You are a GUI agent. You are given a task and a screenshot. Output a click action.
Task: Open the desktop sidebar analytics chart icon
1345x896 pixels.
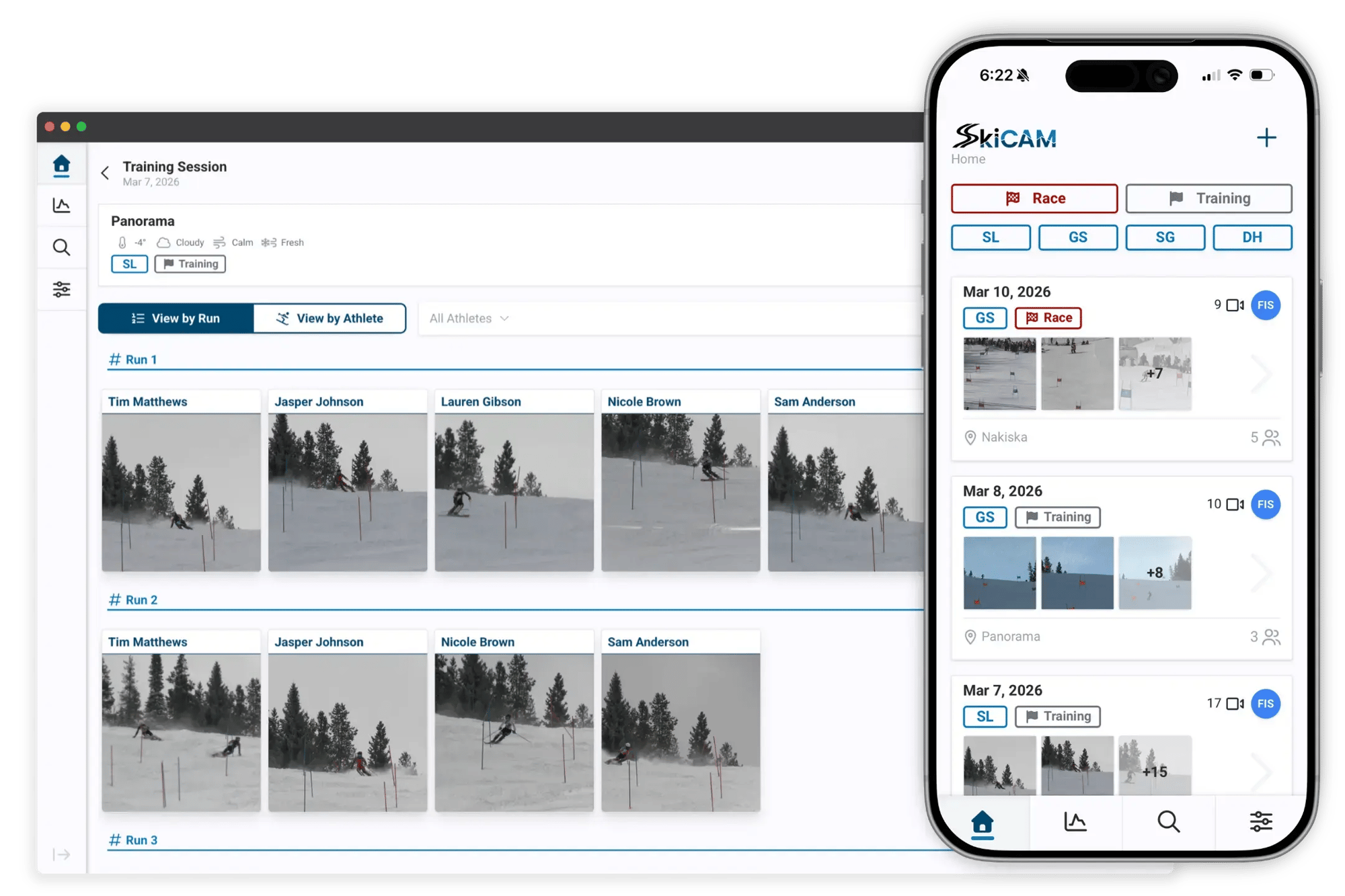tap(61, 206)
